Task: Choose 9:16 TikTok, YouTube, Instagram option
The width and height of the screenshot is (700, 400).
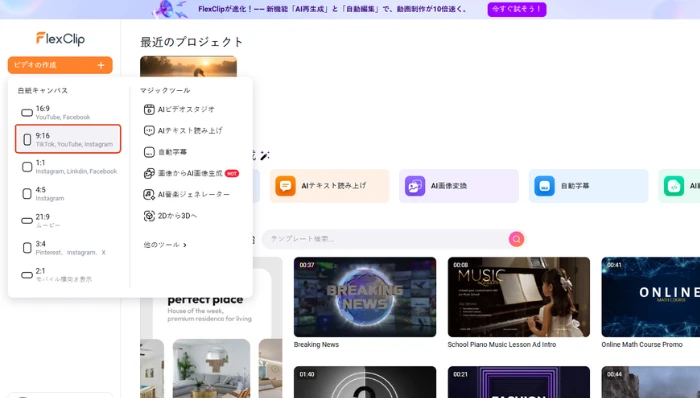Action: (x=68, y=139)
